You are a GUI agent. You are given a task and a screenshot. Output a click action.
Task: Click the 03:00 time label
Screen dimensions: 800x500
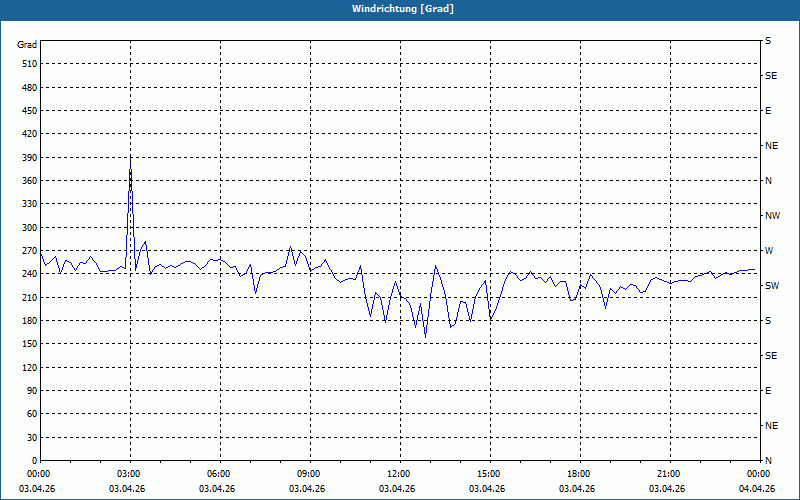[x=127, y=474]
